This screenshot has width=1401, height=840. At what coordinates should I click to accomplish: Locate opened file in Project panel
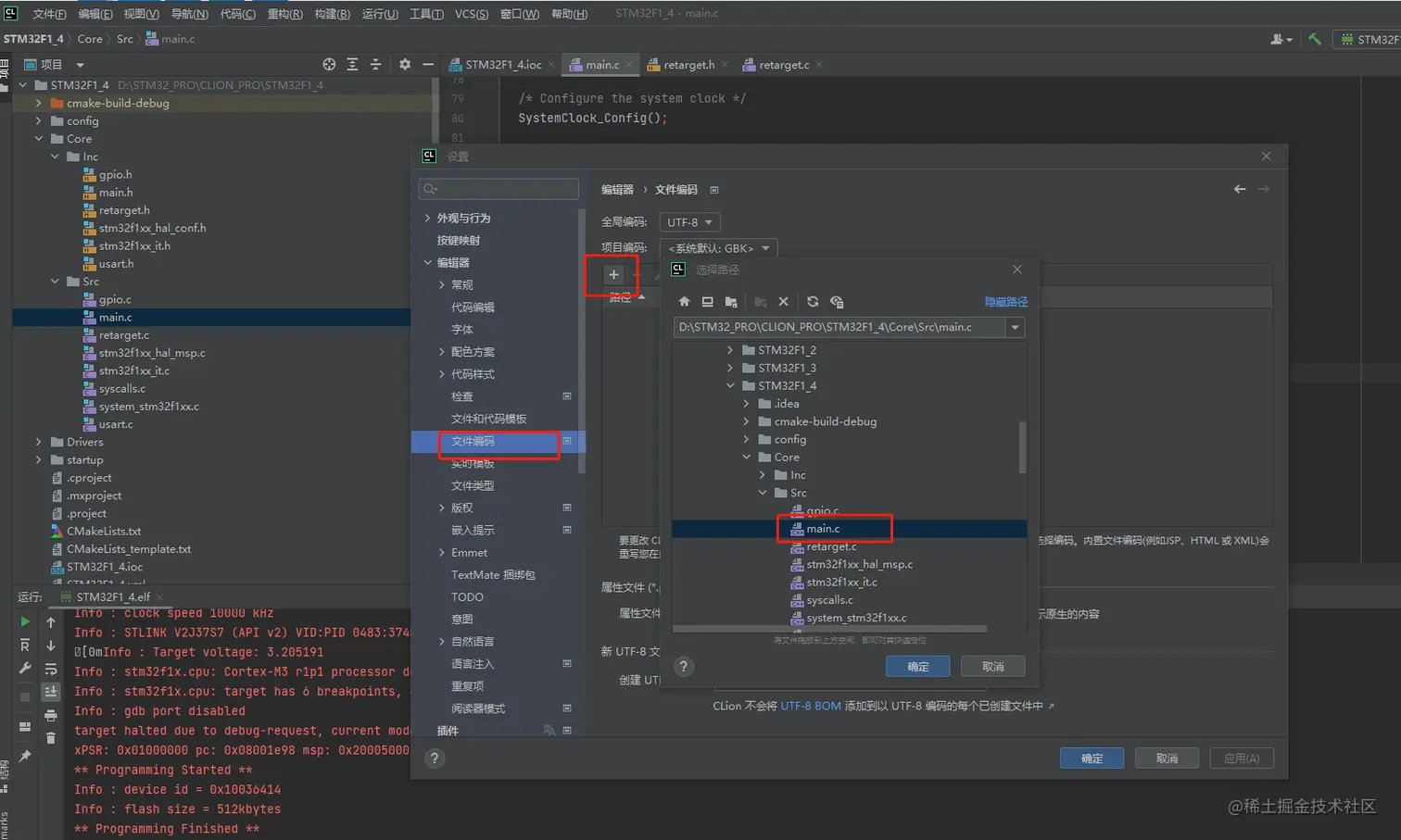coord(329,65)
